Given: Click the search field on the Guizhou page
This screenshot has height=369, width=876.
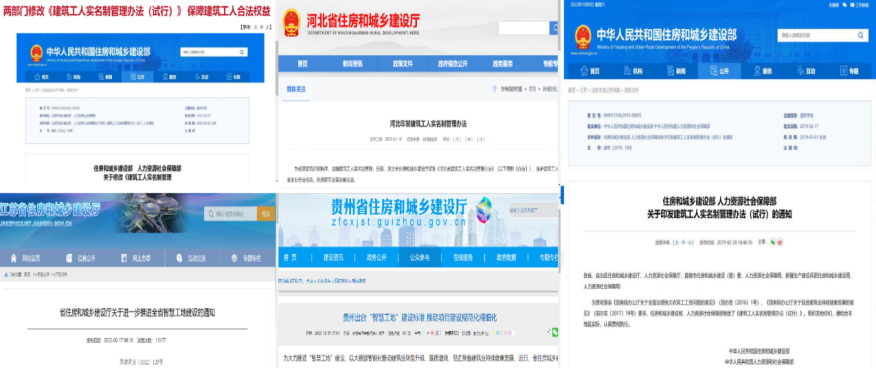Looking at the screenshot, I should pyautogui.click(x=532, y=210).
